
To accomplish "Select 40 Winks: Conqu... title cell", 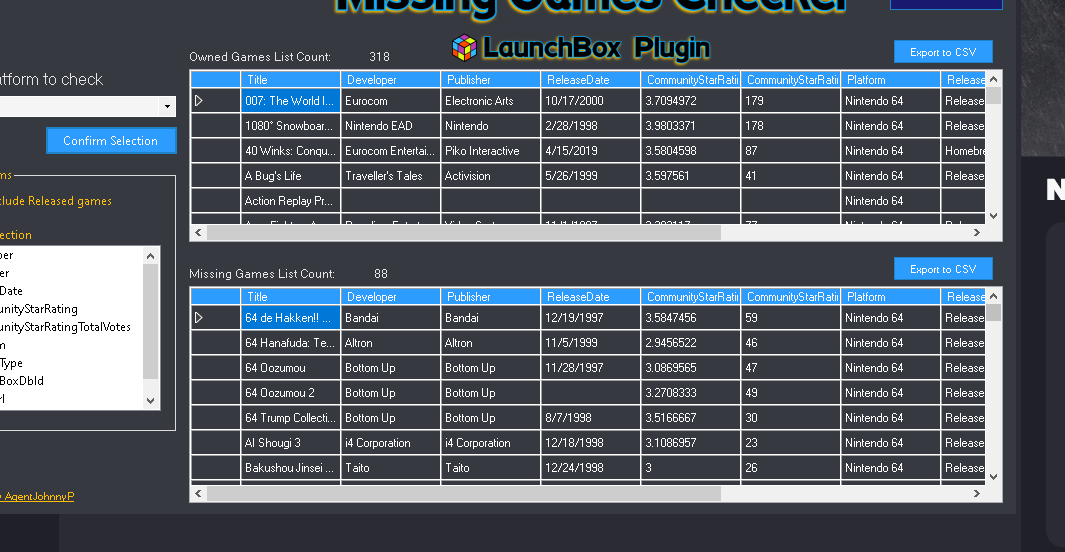I will coord(290,151).
